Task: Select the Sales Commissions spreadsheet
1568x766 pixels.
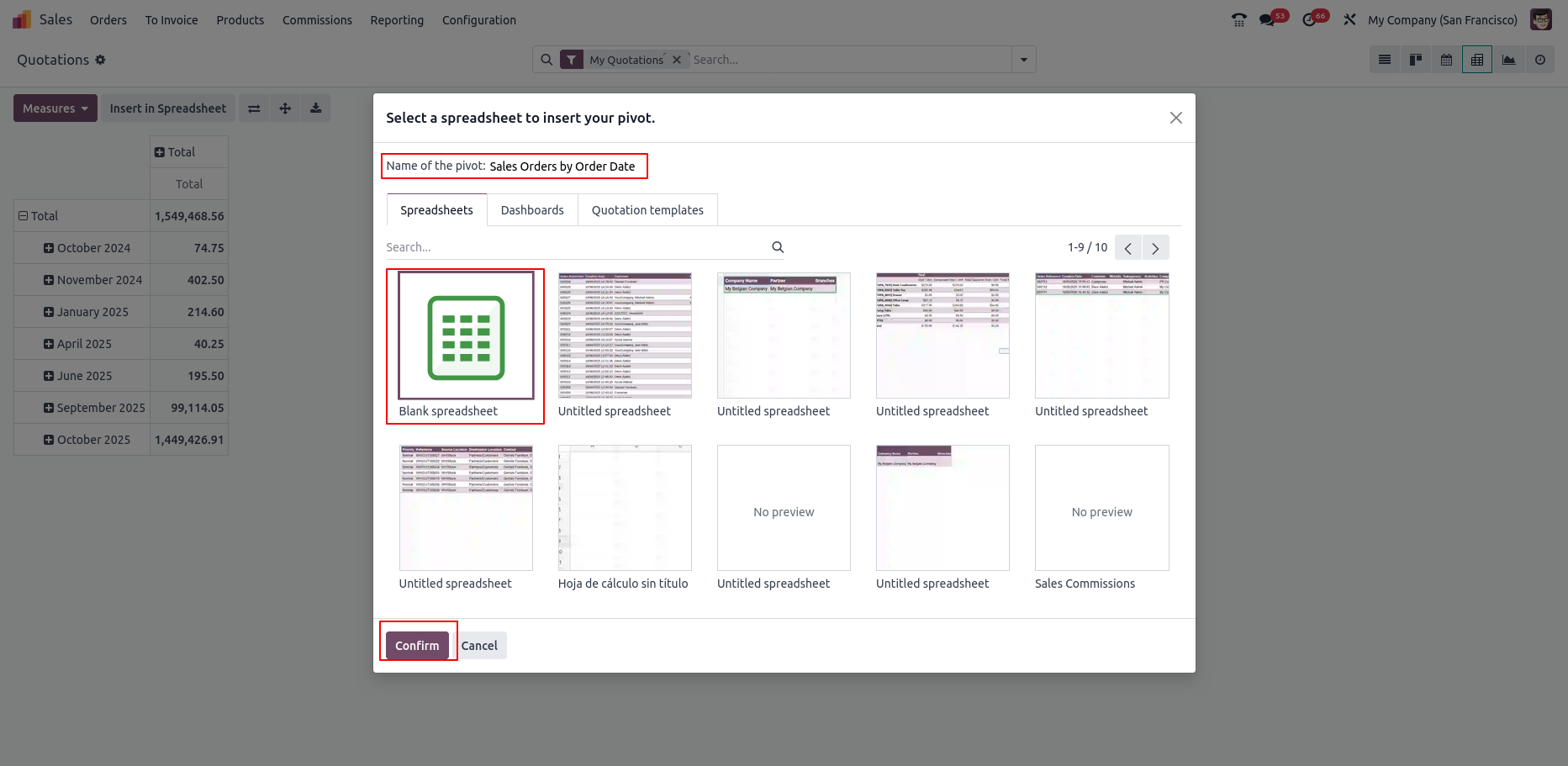Action: (x=1101, y=508)
